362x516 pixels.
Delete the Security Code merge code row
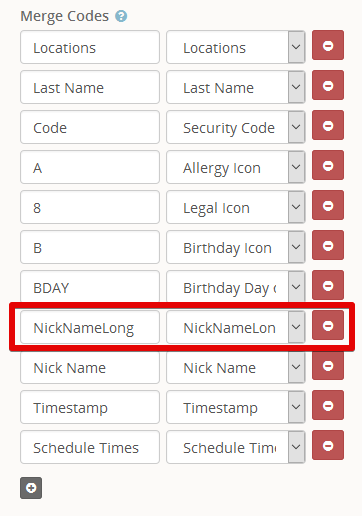(328, 125)
